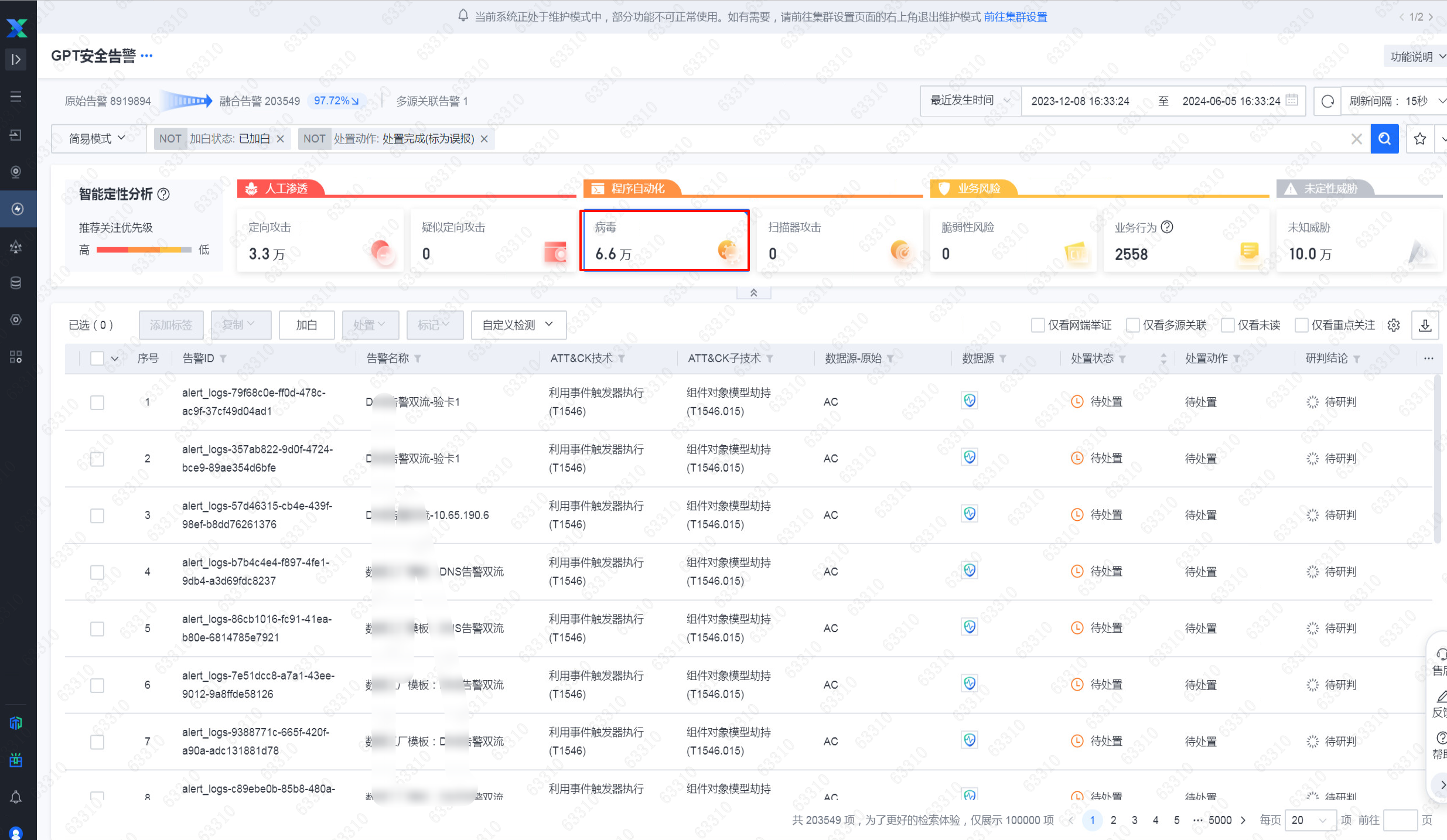Screen dimensions: 1447x840
Task: Click the notification bell in sidebar
Action: click(16, 797)
